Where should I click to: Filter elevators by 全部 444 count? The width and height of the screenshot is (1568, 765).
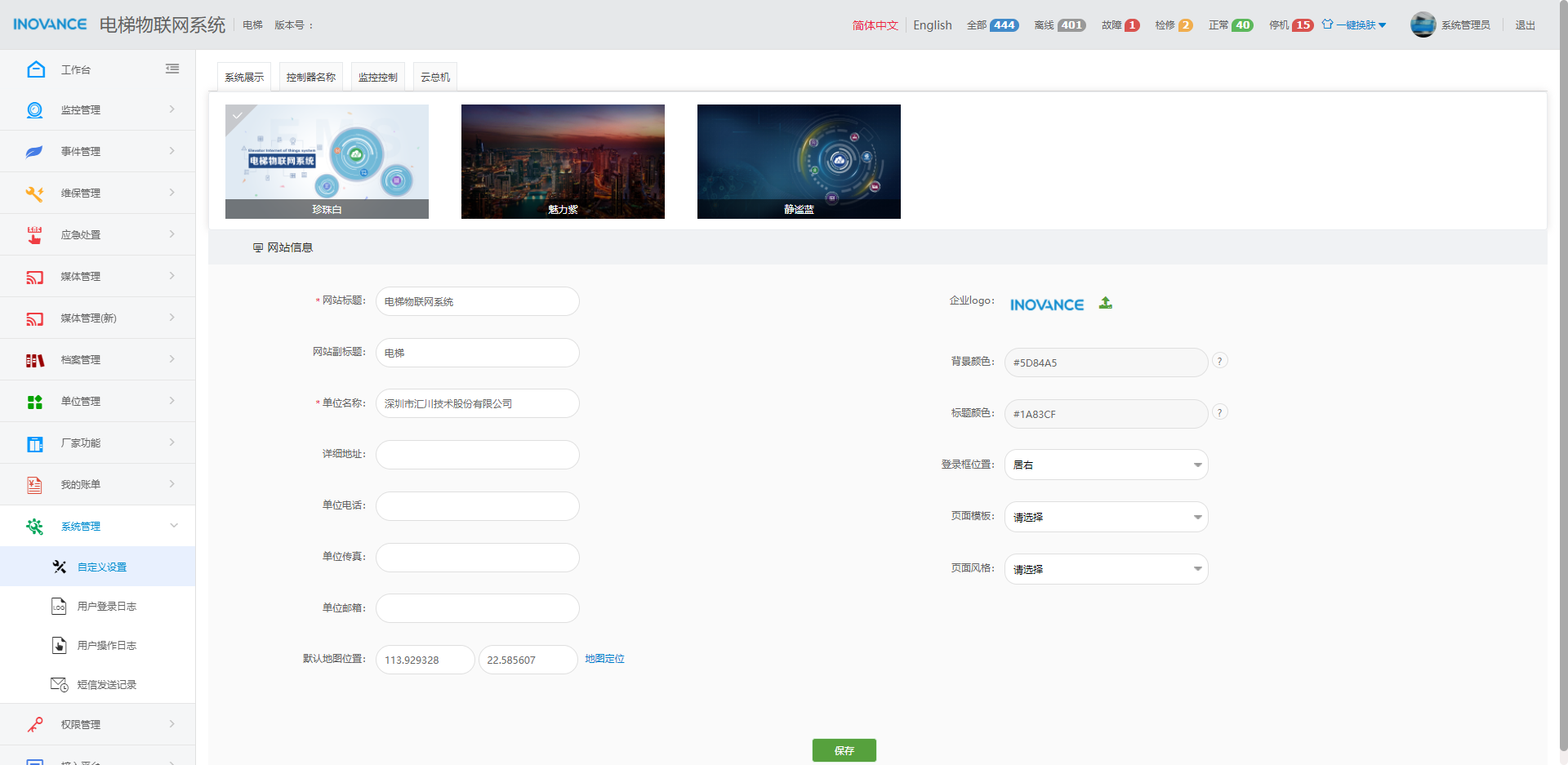(x=992, y=25)
